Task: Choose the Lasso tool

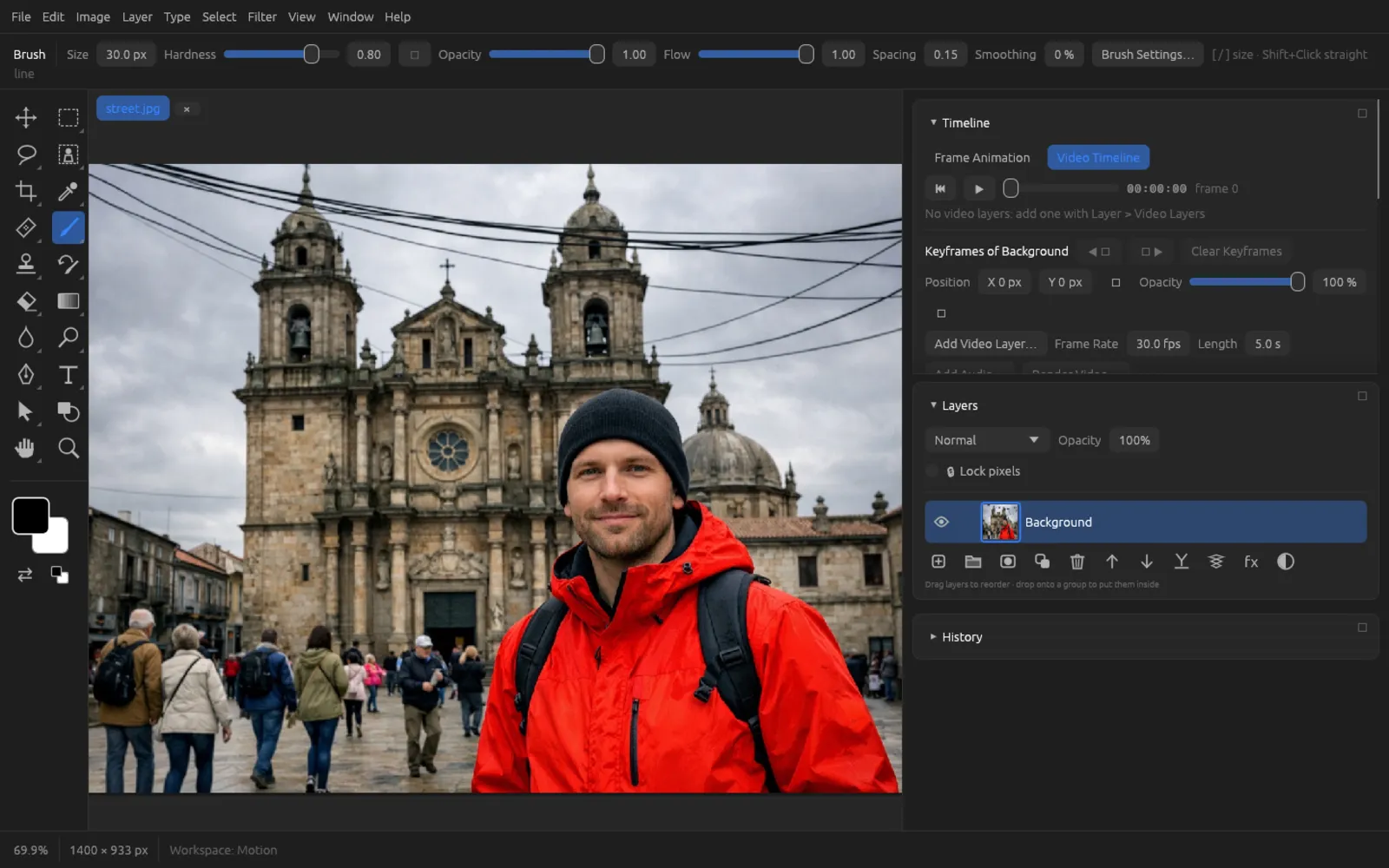Action: 26,155
